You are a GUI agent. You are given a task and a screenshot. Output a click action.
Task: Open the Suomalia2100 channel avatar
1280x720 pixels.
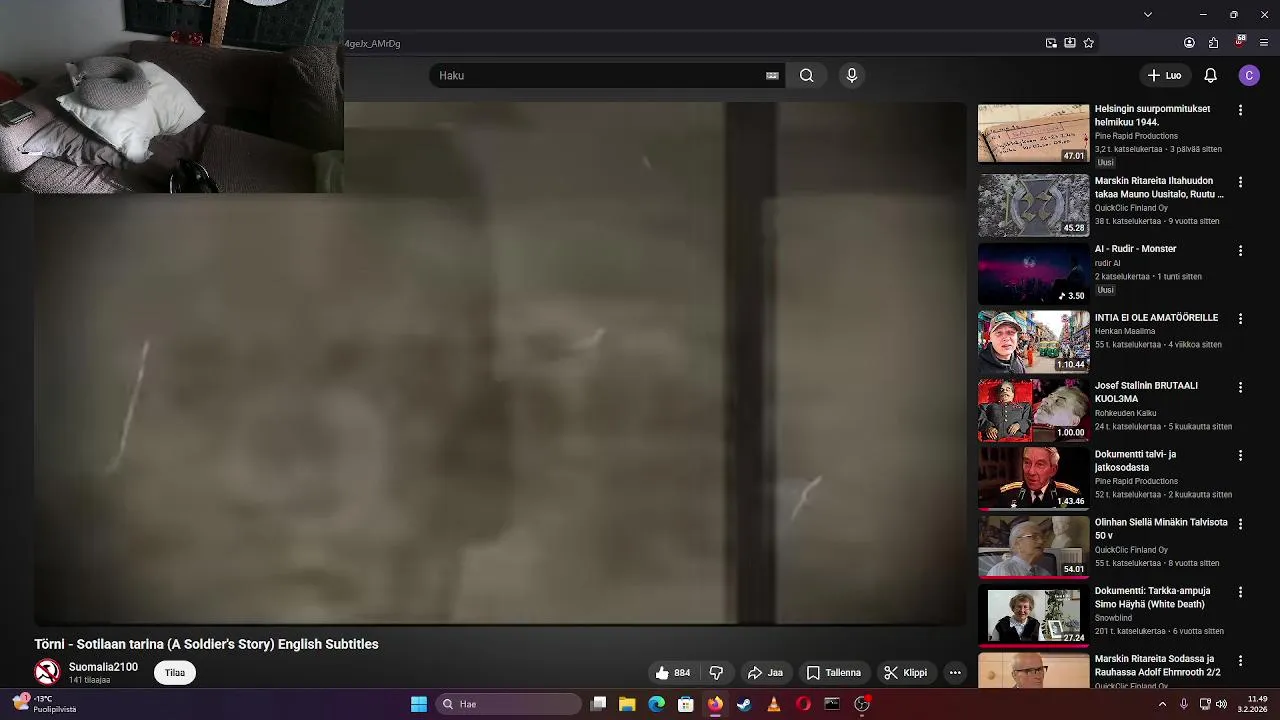click(47, 672)
